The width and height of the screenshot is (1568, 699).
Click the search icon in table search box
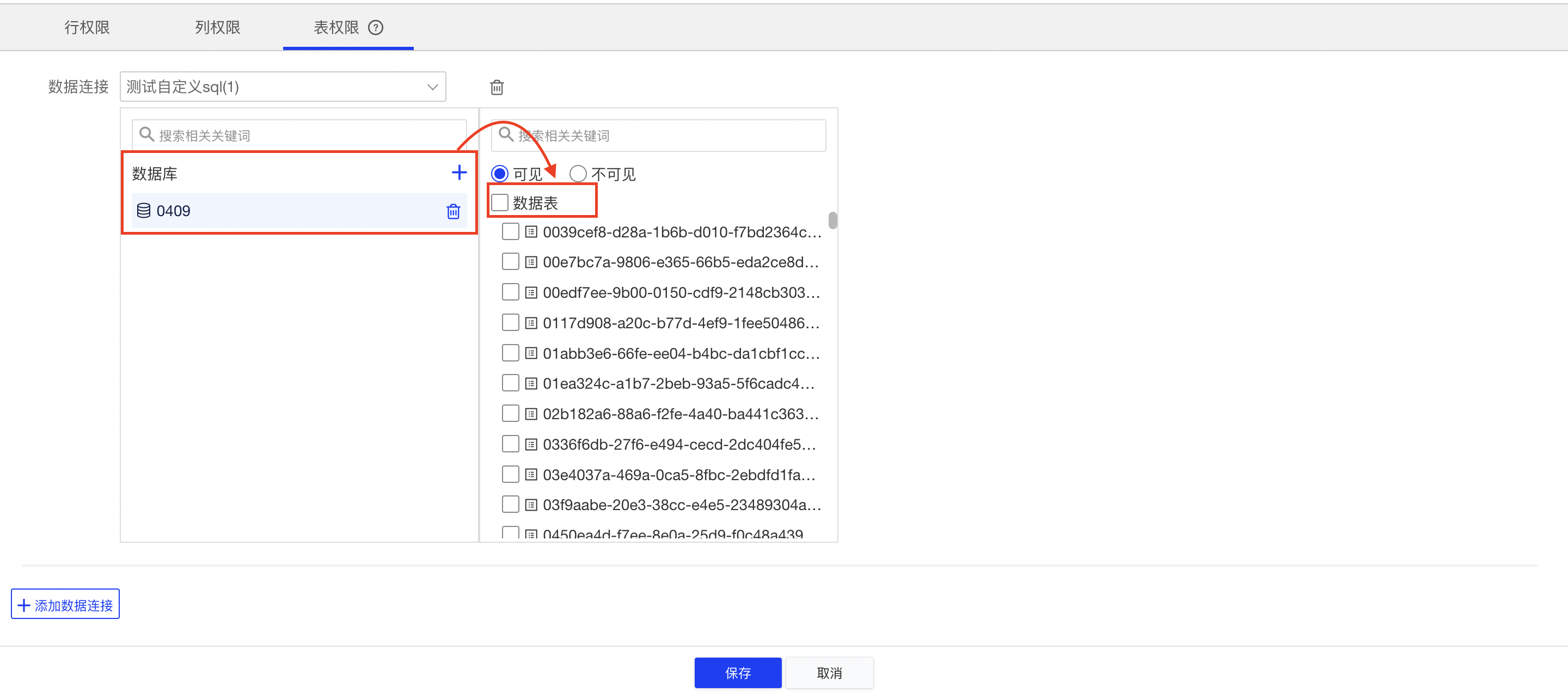pyautogui.click(x=505, y=134)
